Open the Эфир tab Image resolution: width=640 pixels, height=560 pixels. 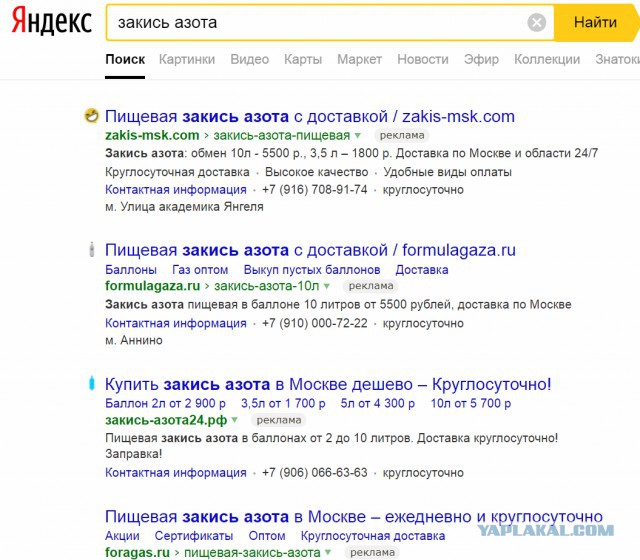click(481, 60)
